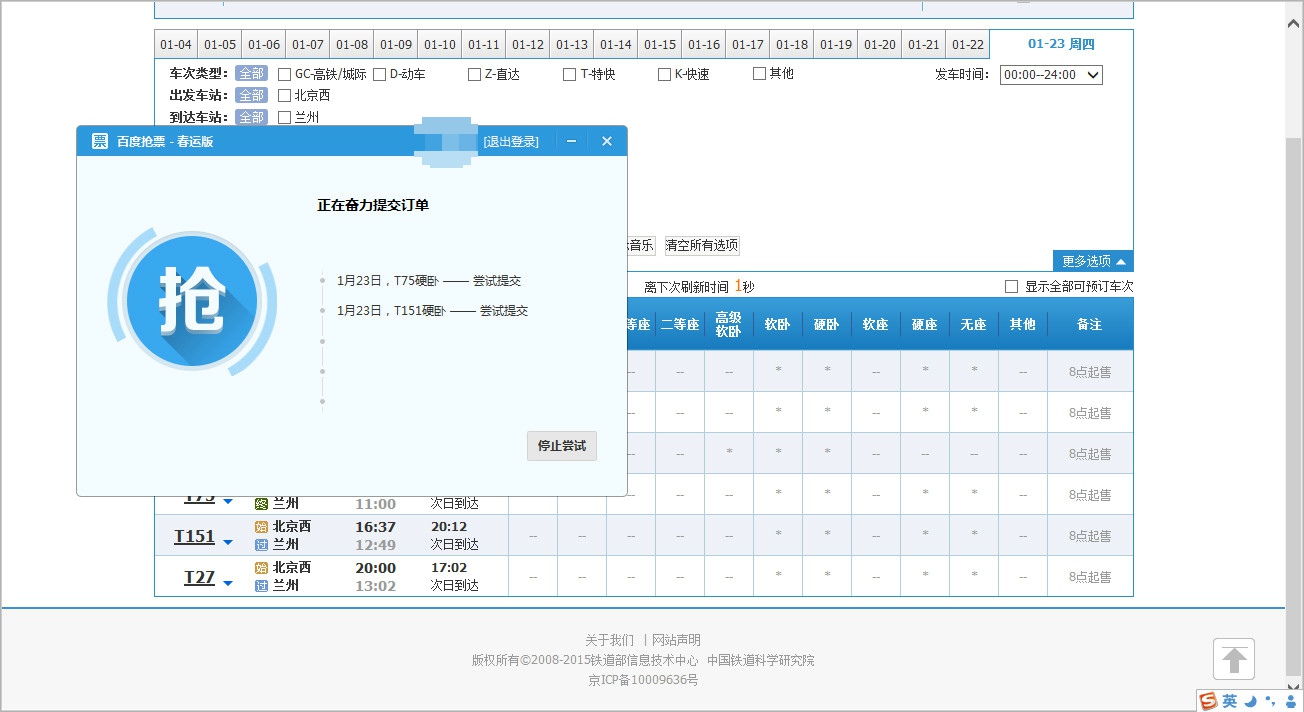Toggle the 英 language mode indicator
The image size is (1304, 712).
point(1229,701)
